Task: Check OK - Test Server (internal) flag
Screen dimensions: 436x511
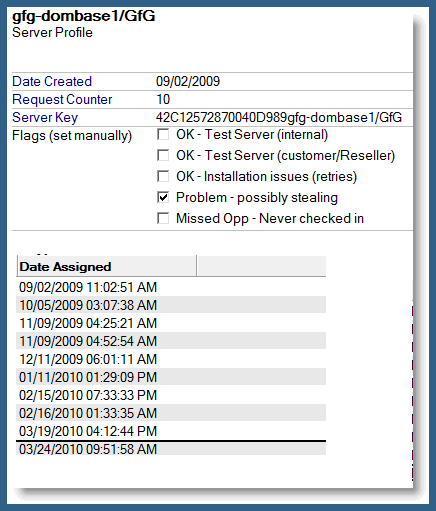Action: tap(163, 135)
